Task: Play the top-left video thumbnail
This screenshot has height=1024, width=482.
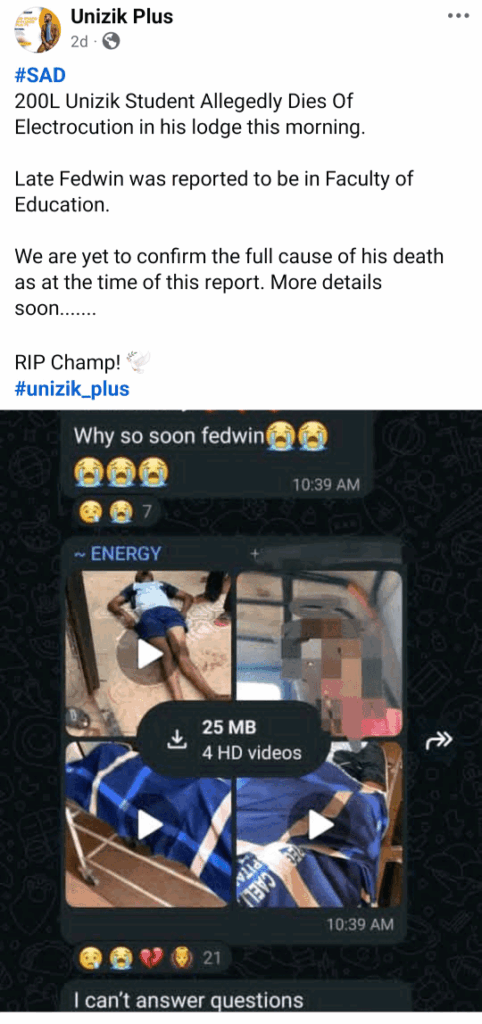Action: coord(148,653)
